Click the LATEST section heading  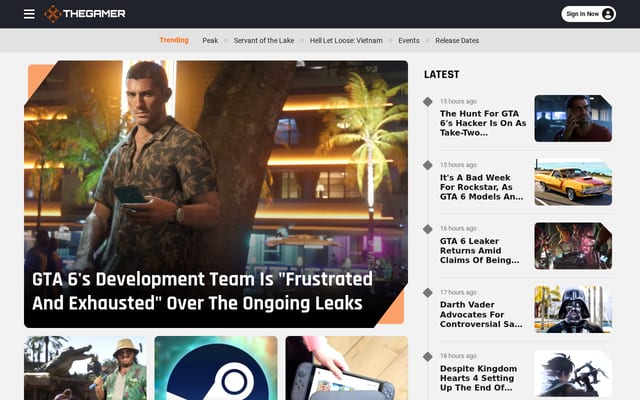click(441, 75)
